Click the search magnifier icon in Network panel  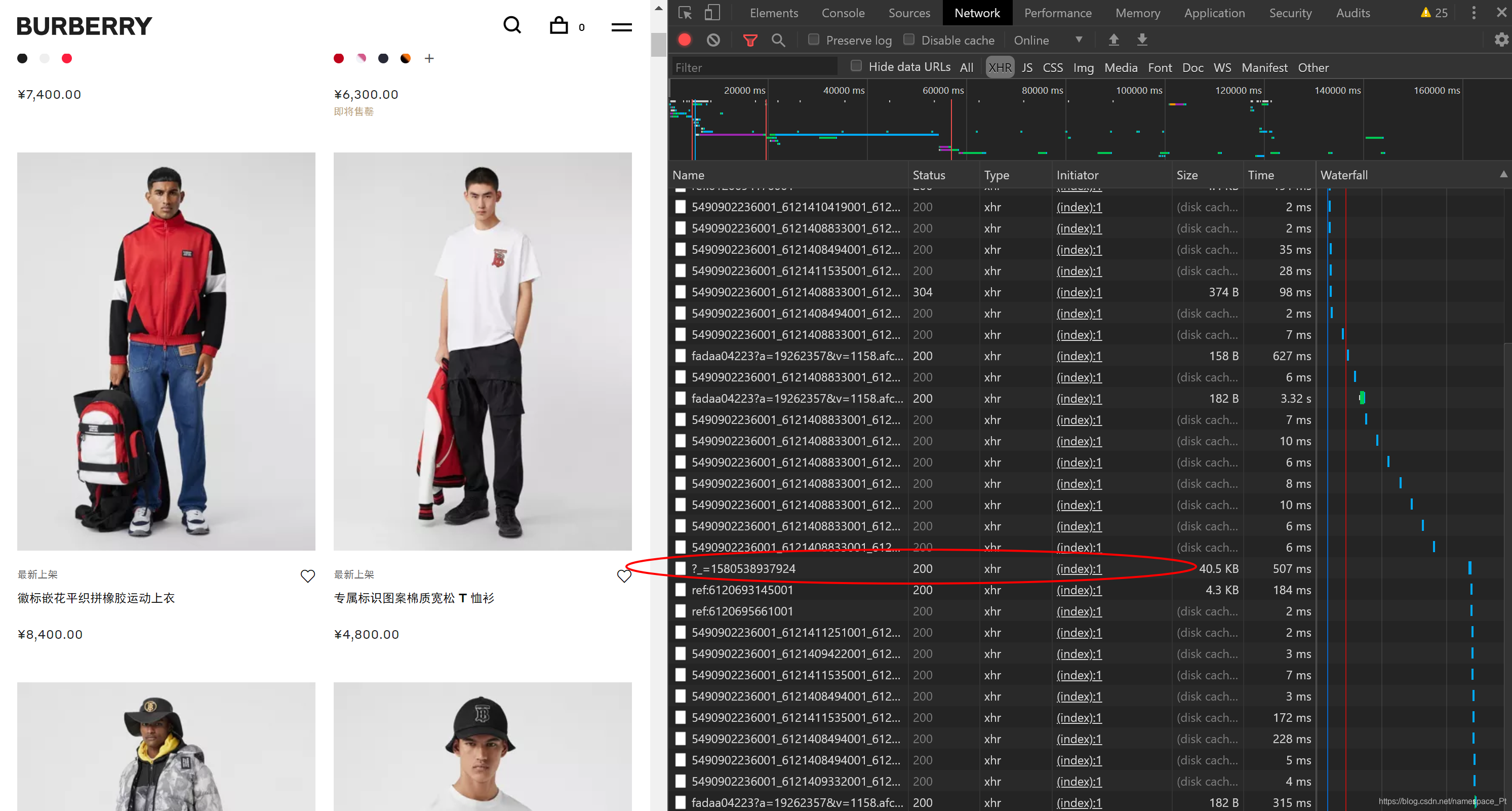[x=778, y=41]
